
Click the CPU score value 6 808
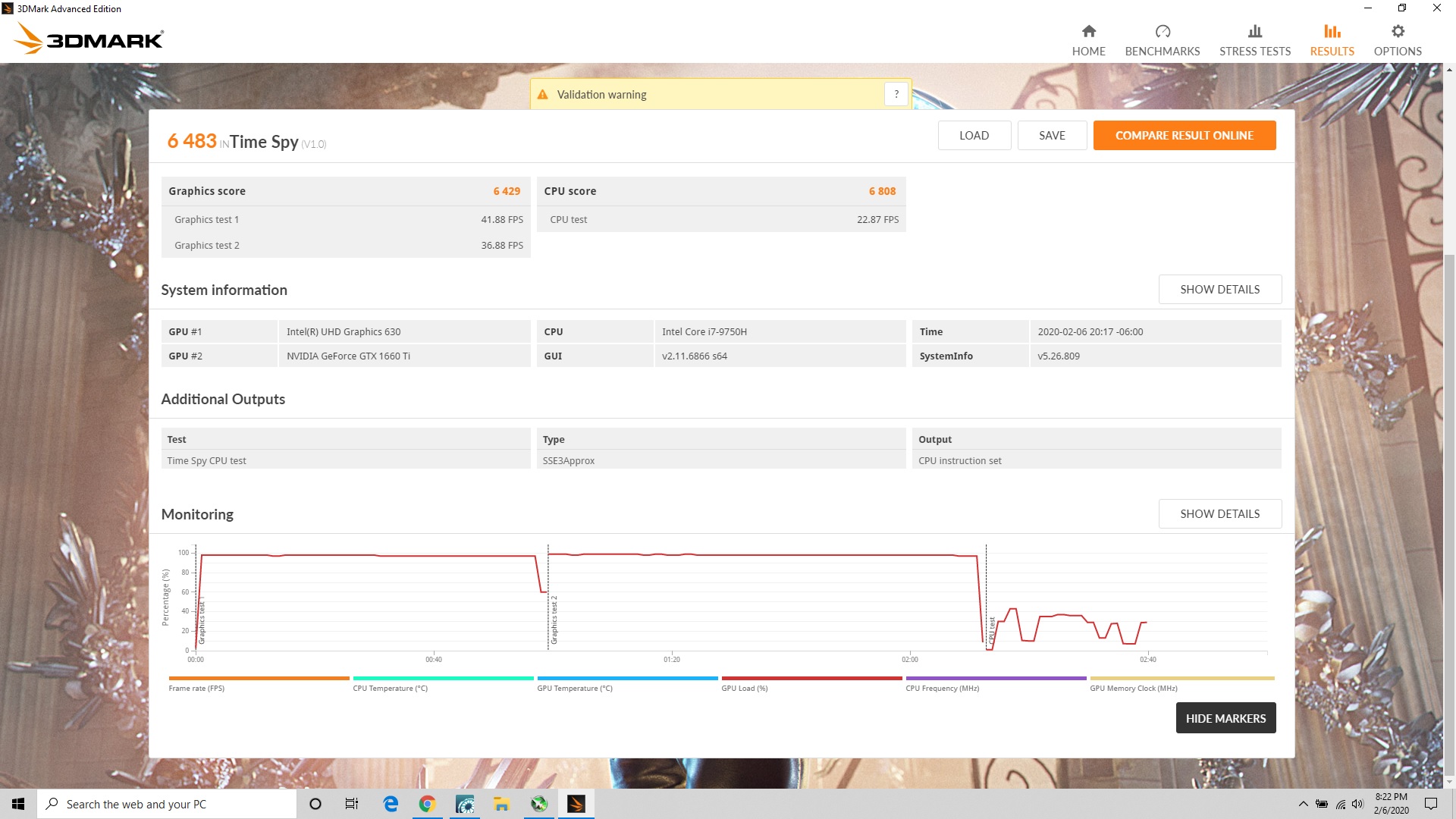click(882, 191)
